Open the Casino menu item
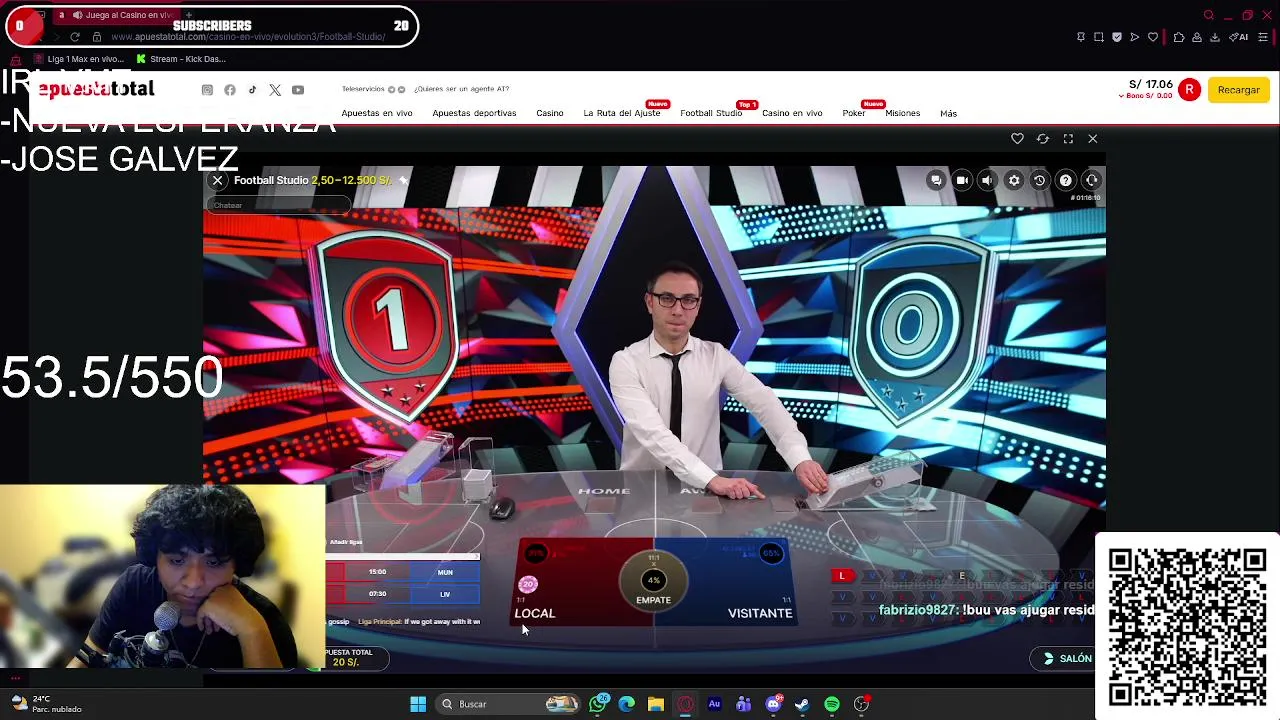 [550, 113]
